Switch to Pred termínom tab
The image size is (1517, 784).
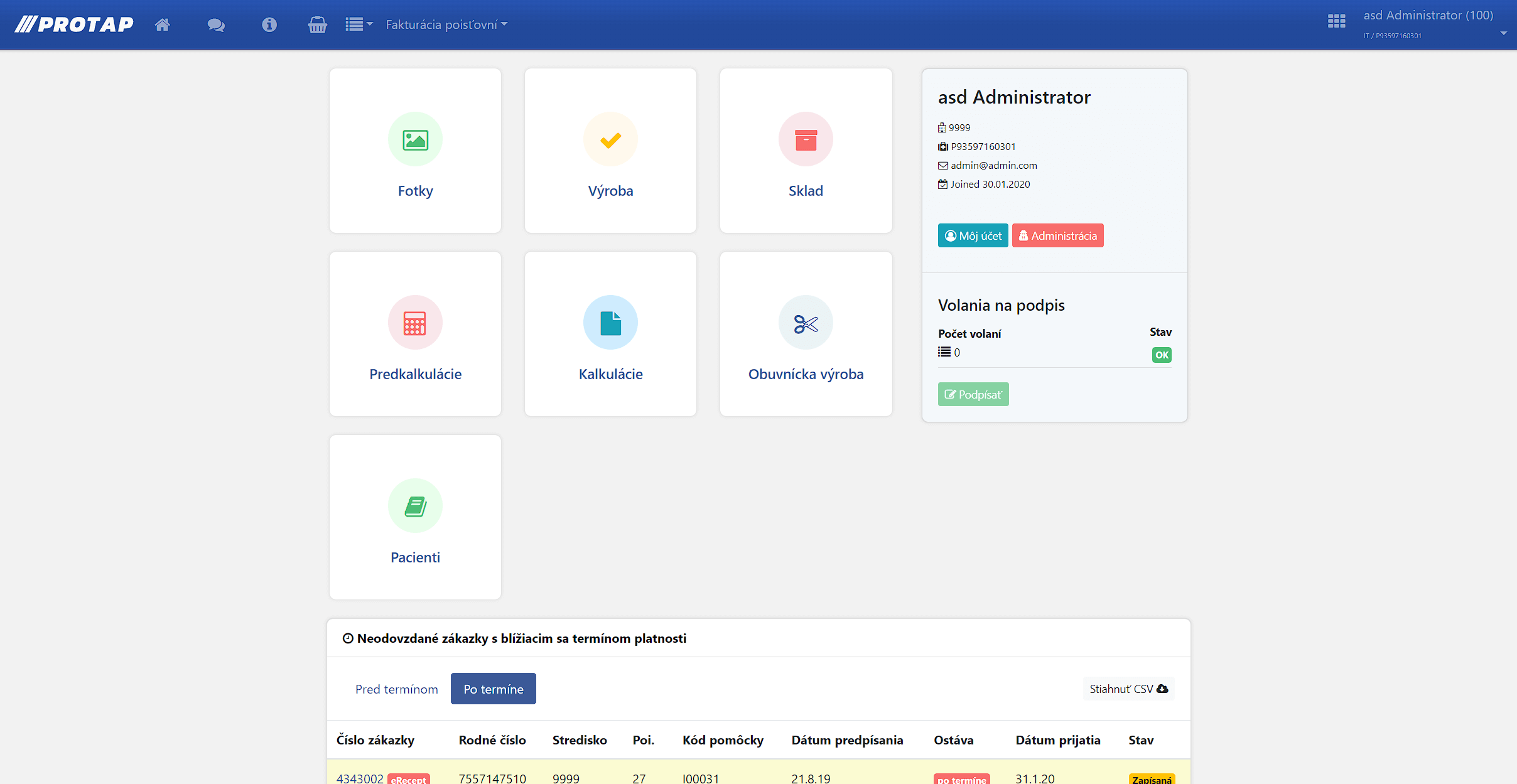click(397, 689)
